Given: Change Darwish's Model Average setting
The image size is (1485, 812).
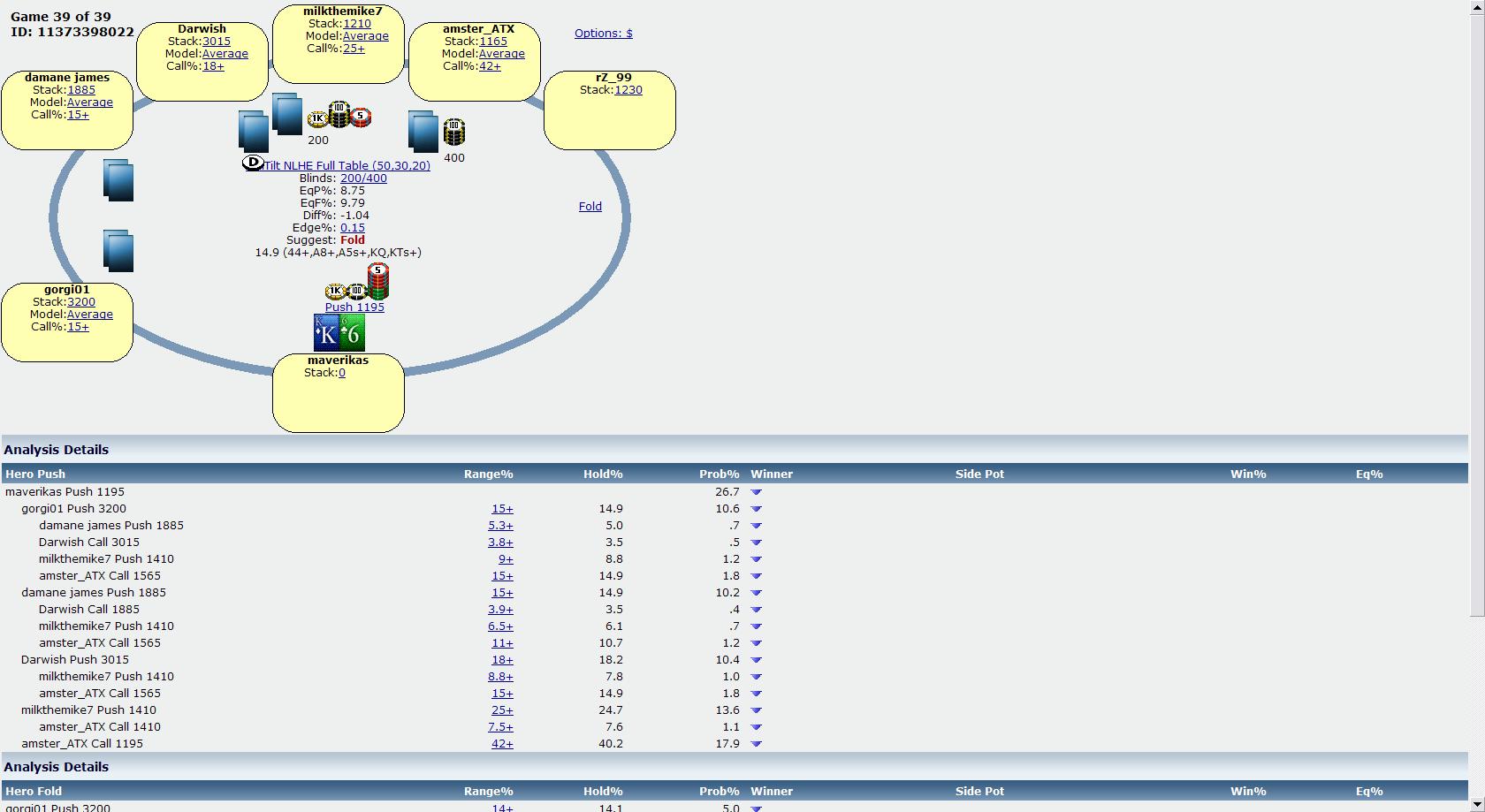Looking at the screenshot, I should click(225, 54).
